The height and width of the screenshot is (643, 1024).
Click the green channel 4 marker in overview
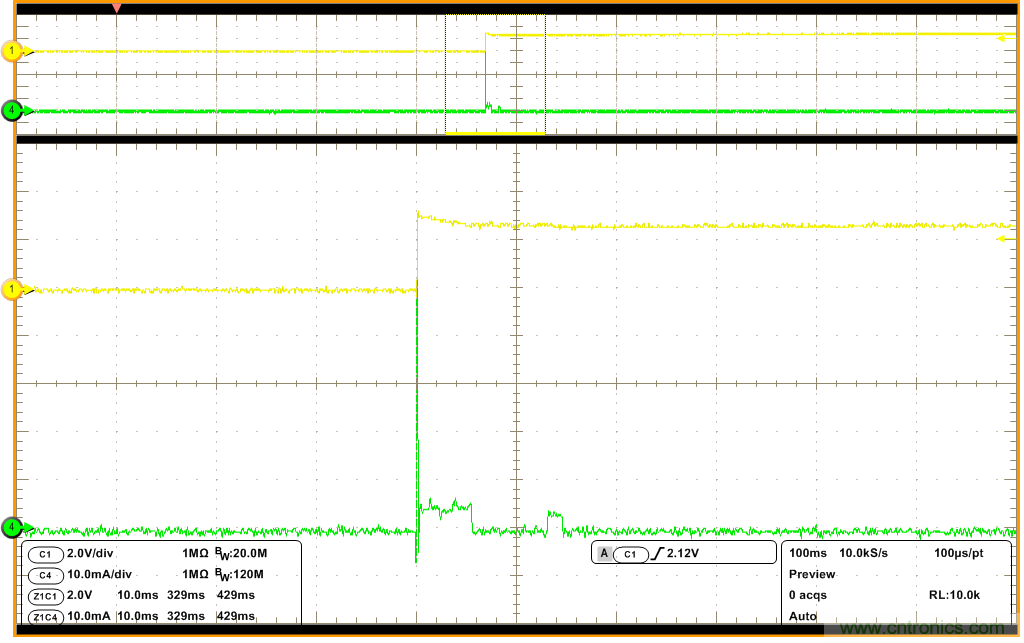[12, 110]
